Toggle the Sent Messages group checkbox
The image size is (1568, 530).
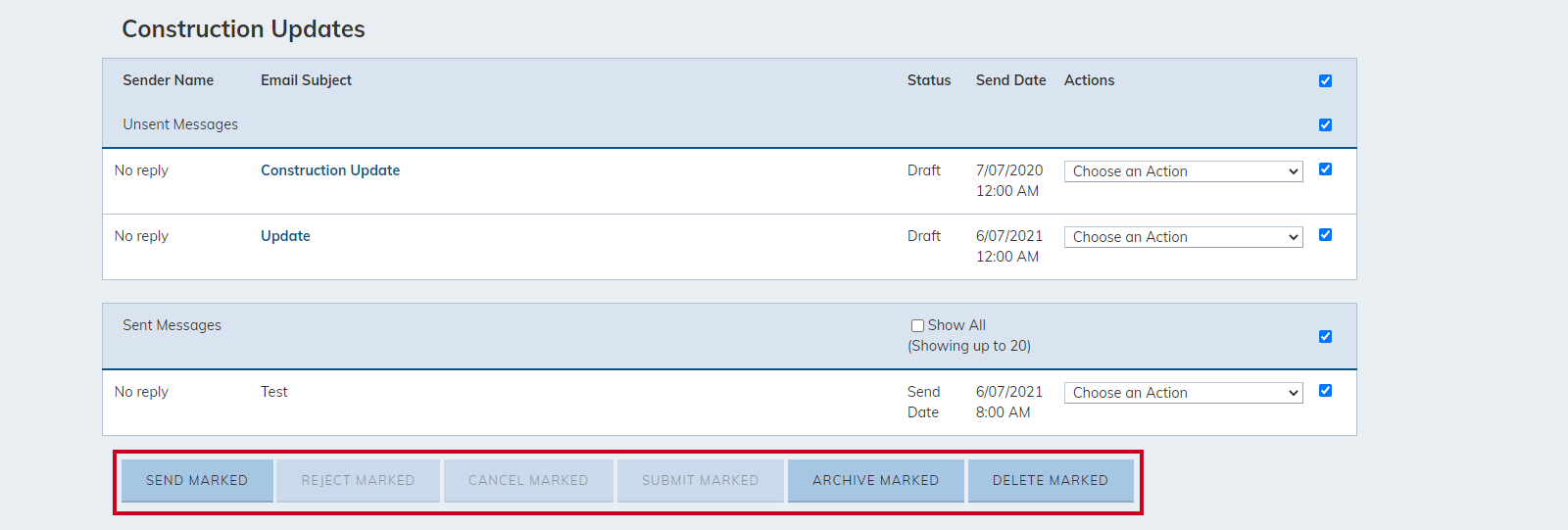(1325, 336)
